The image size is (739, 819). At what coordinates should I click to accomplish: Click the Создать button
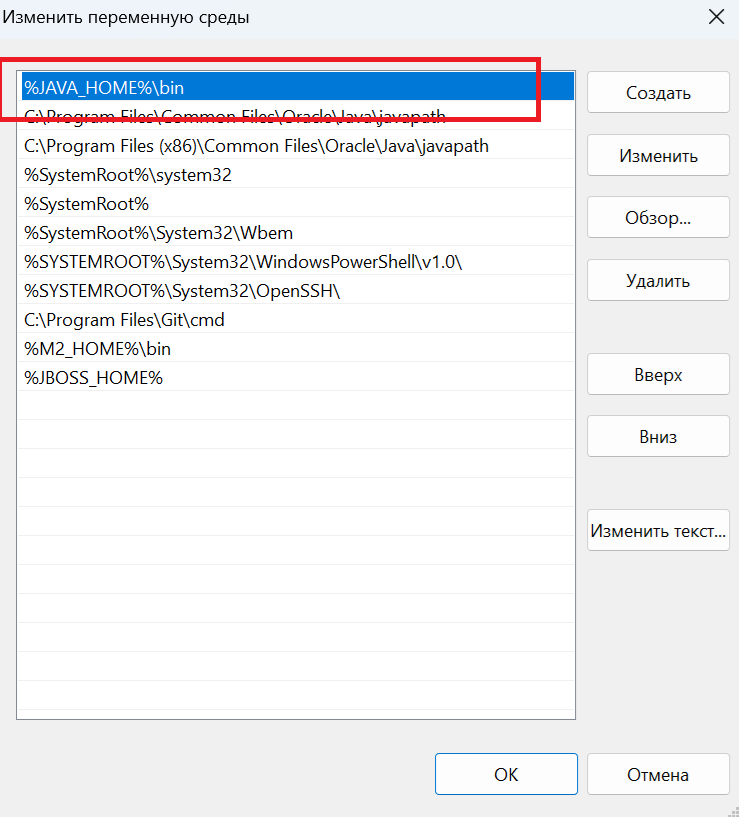pos(658,93)
